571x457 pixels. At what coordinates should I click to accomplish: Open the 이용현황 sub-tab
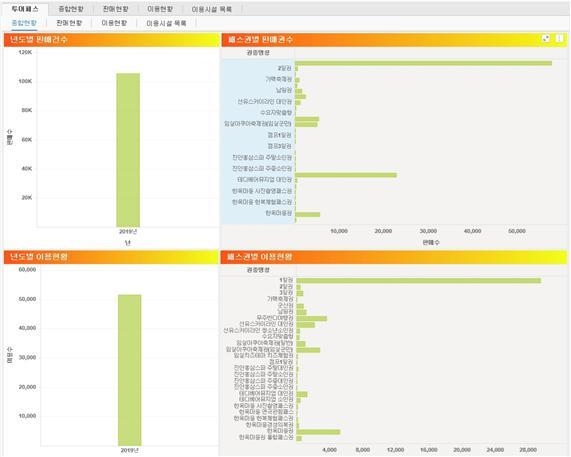pyautogui.click(x=114, y=23)
